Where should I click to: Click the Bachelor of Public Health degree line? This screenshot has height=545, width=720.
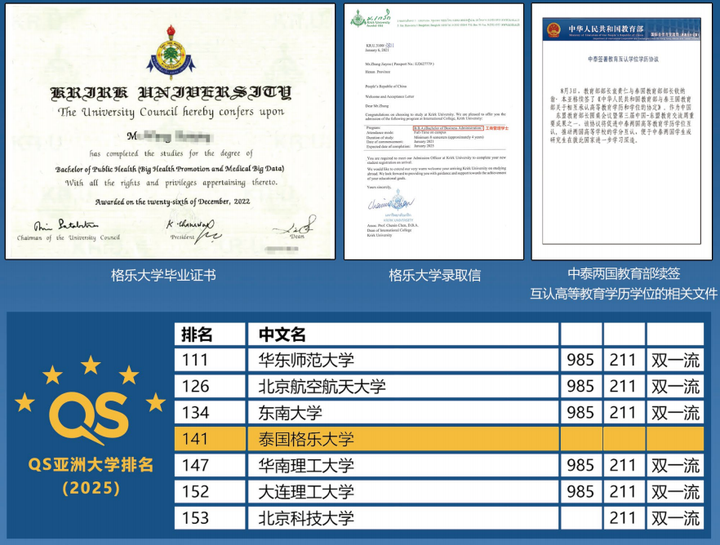tap(170, 169)
